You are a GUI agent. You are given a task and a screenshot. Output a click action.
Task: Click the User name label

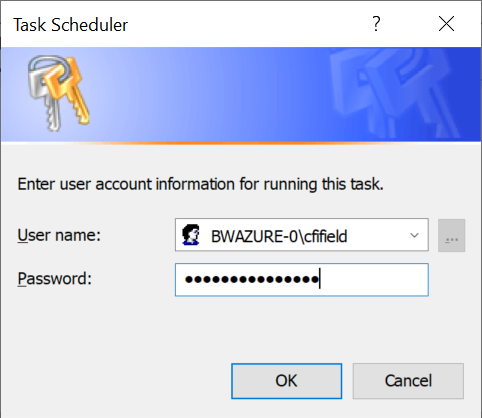coord(59,235)
